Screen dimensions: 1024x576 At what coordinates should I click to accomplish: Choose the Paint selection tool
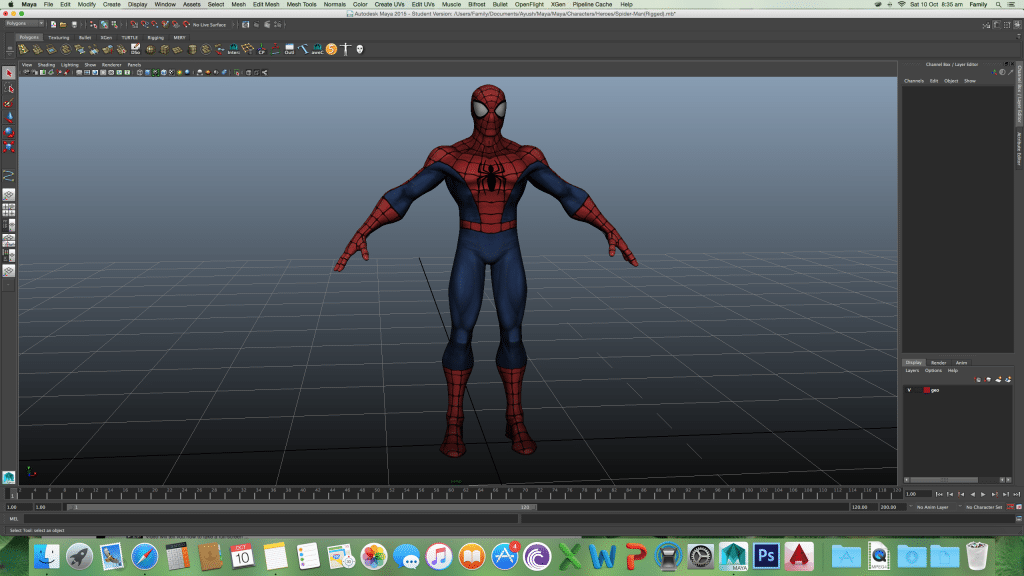[8, 103]
